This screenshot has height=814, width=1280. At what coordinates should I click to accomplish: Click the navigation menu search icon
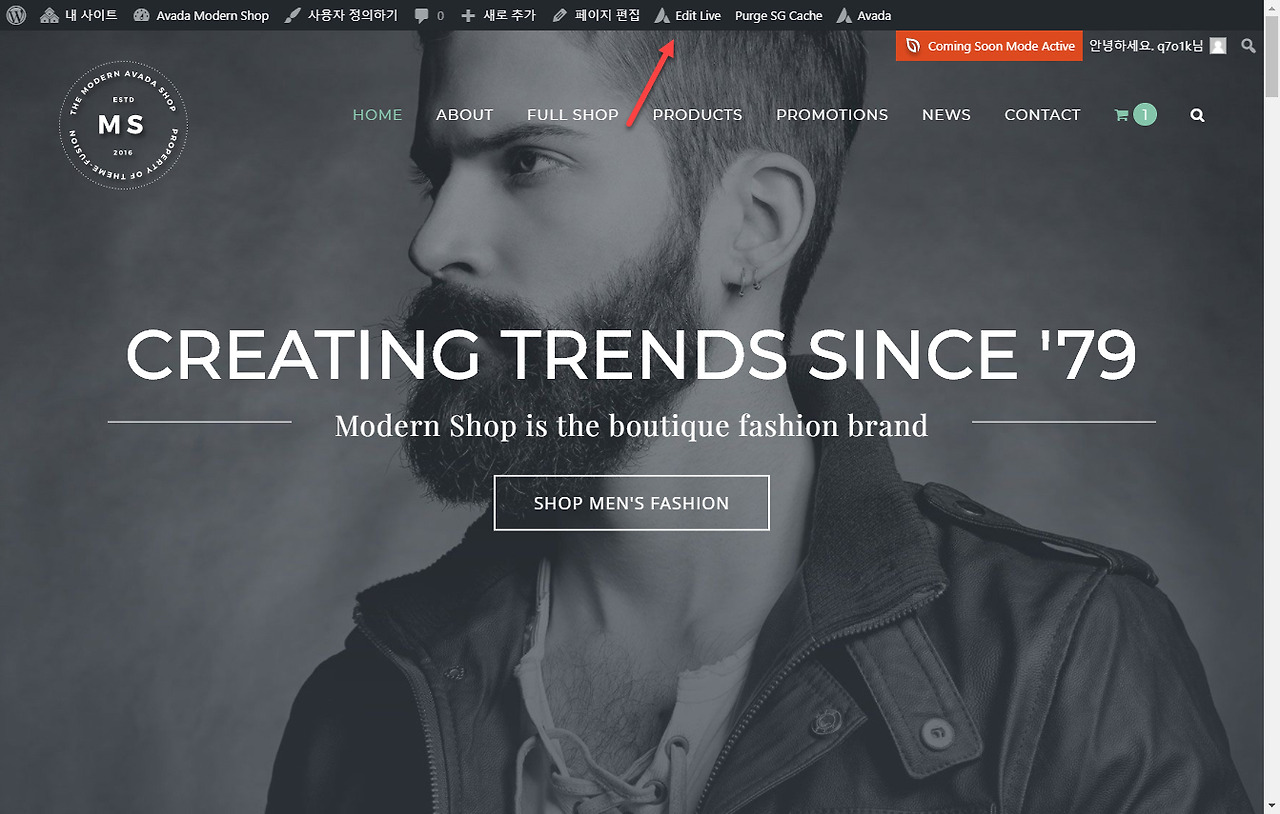click(x=1198, y=115)
